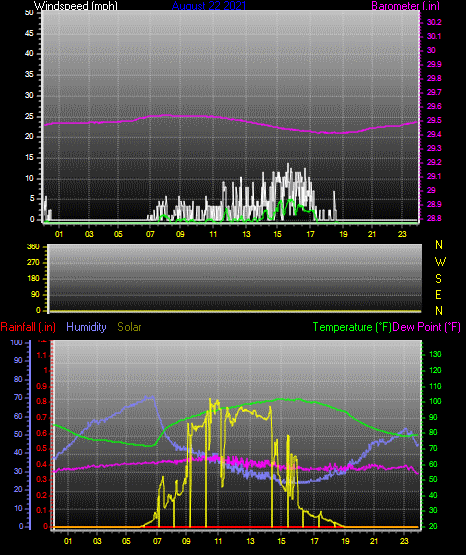Select the Solar legend label
Image resolution: width=466 pixels, height=555 pixels.
point(129,327)
